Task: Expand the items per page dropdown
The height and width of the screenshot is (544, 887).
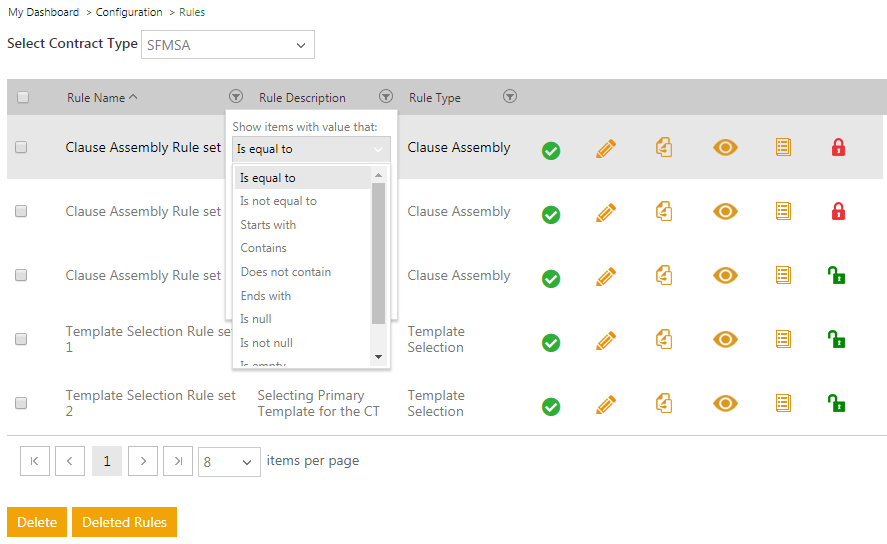Action: [x=229, y=462]
